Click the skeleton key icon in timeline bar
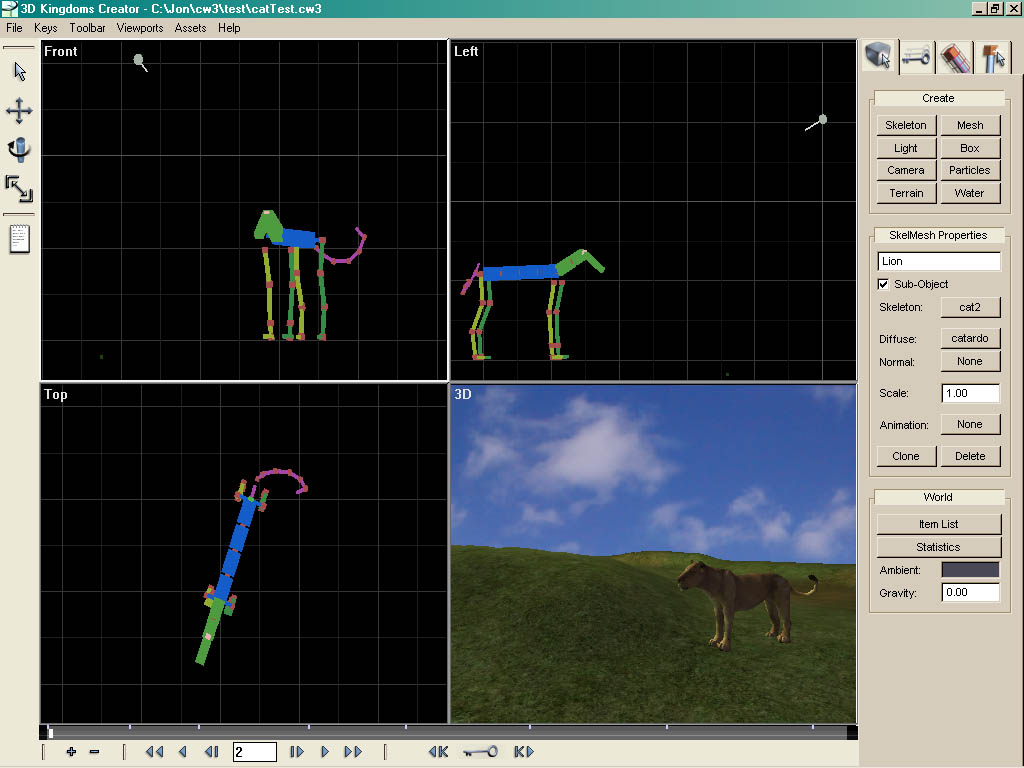 (x=480, y=752)
